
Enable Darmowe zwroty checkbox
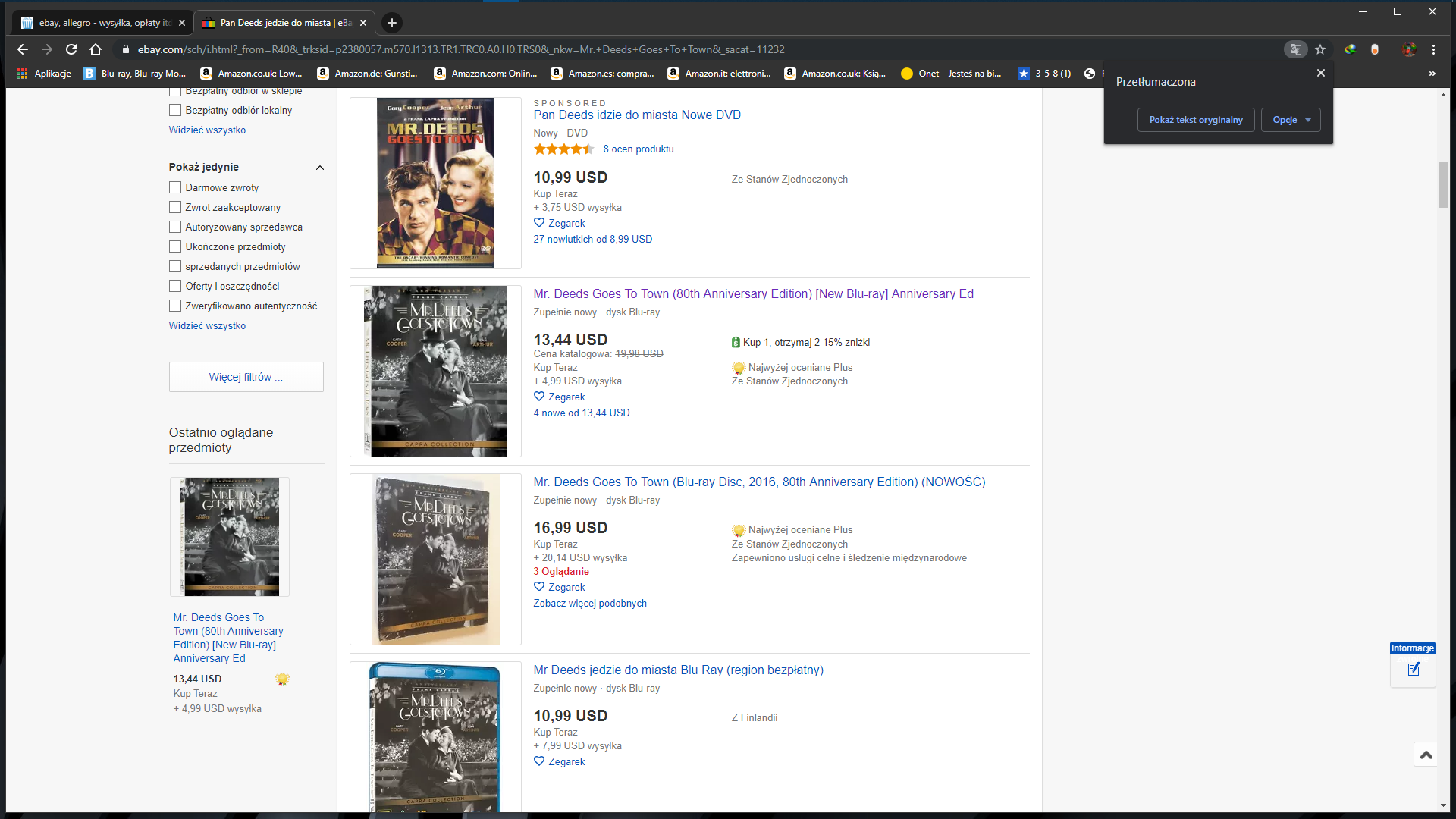(x=175, y=187)
